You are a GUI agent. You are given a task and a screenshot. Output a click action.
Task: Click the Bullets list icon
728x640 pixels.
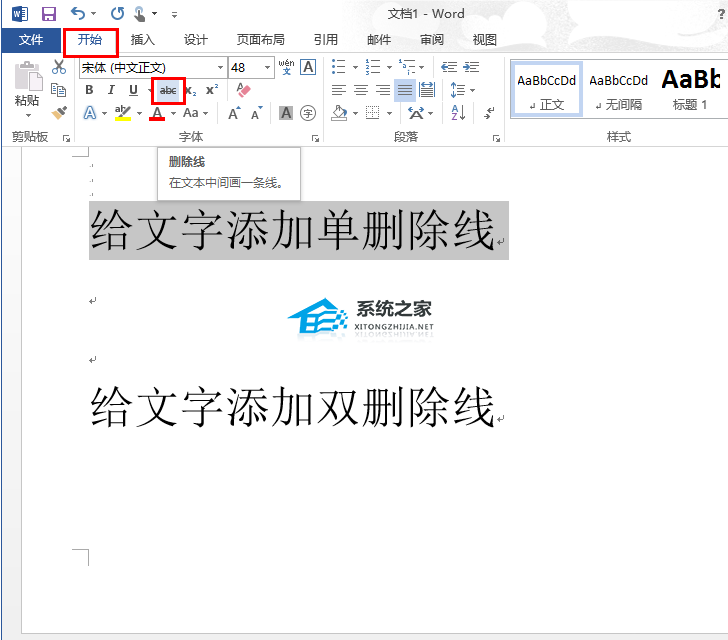[x=339, y=67]
